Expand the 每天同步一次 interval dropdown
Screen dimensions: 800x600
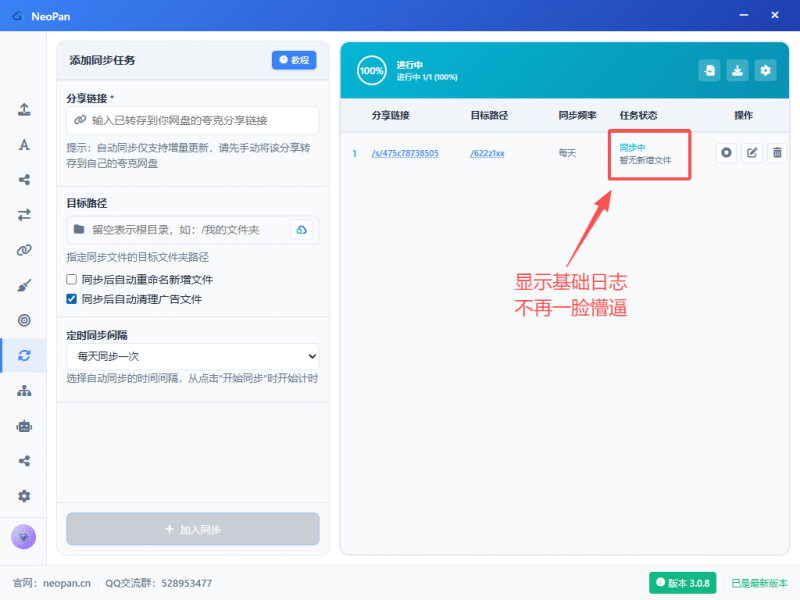192,356
